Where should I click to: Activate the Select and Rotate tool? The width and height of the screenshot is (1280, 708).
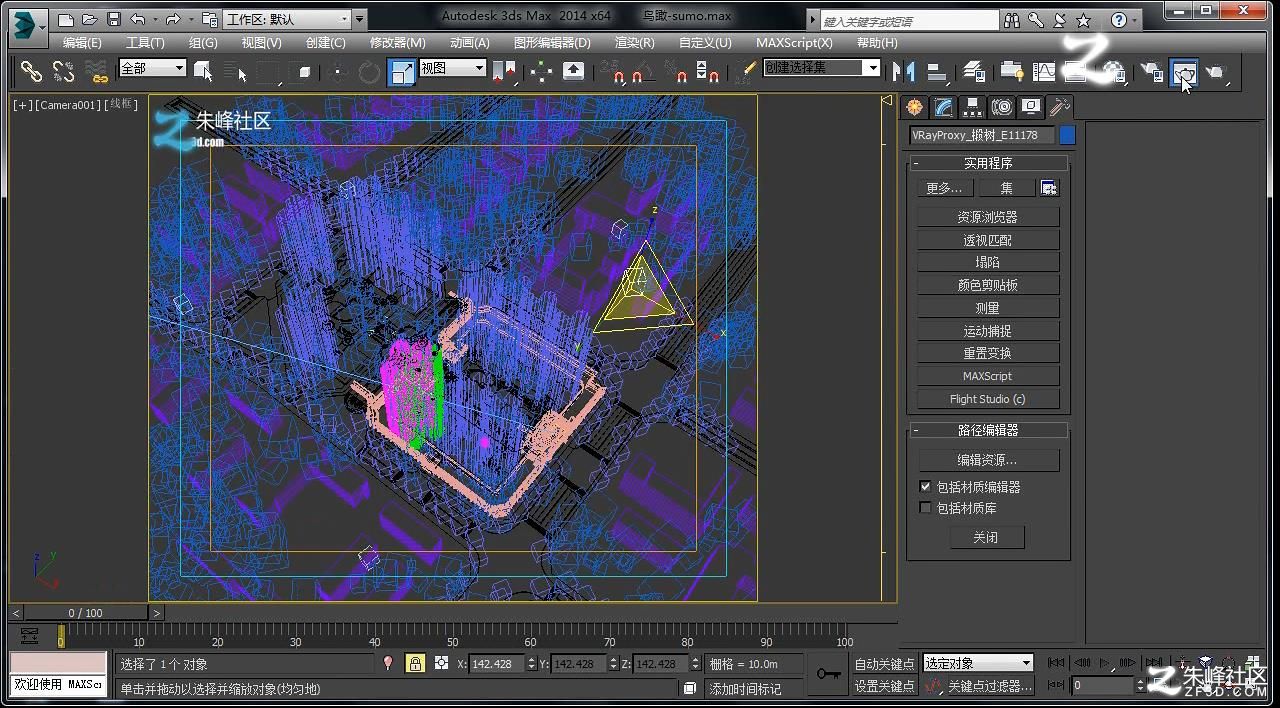369,71
